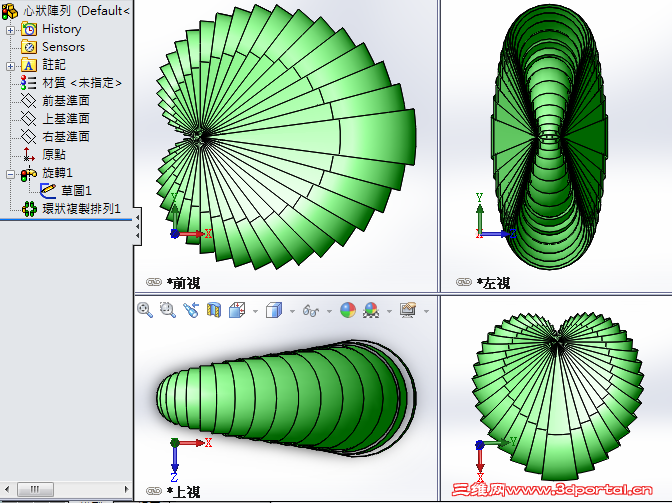
Task: Click the Zoom to Fit magnifier icon
Action: [x=145, y=310]
